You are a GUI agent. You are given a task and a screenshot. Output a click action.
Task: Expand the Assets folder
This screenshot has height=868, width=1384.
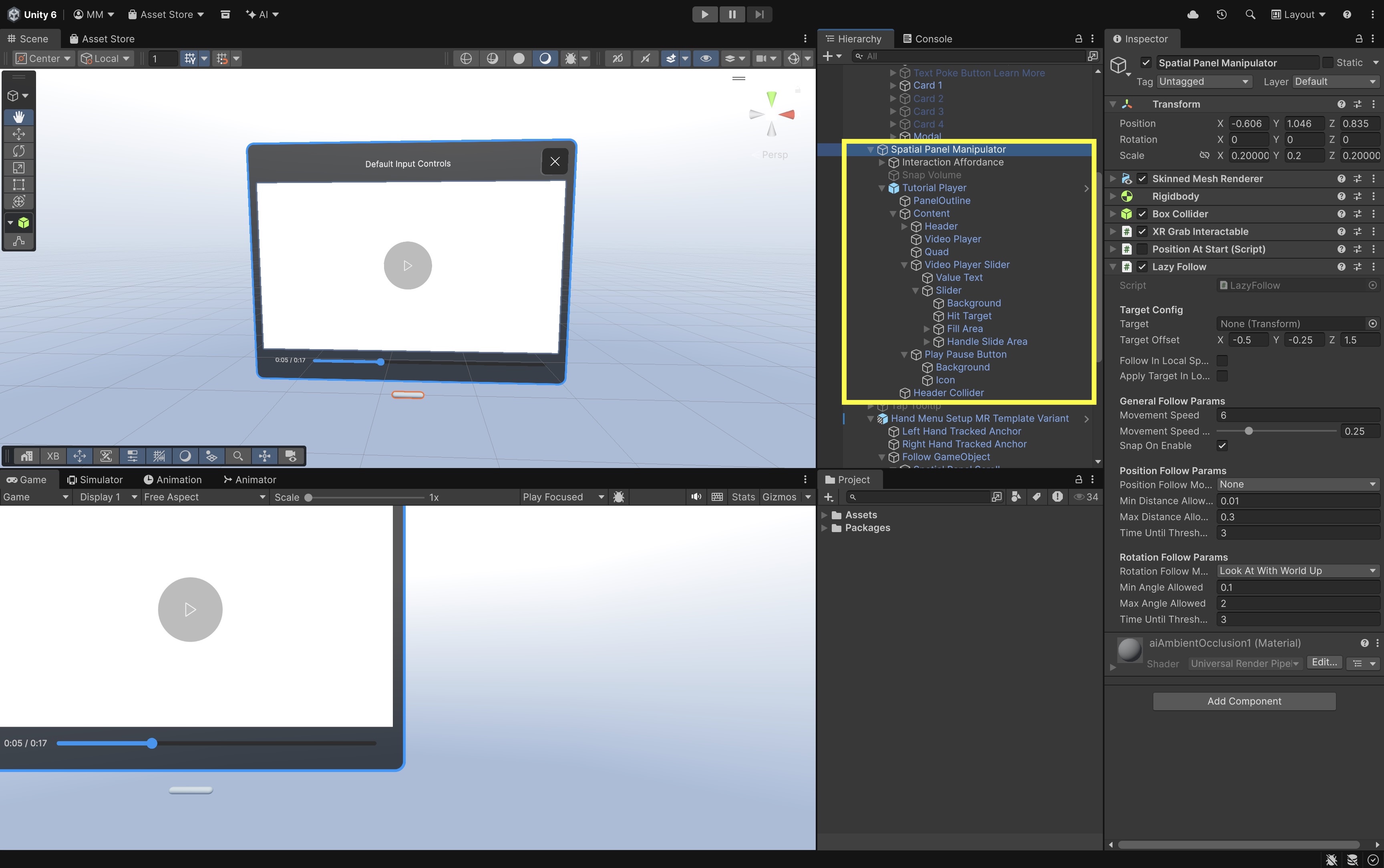824,515
